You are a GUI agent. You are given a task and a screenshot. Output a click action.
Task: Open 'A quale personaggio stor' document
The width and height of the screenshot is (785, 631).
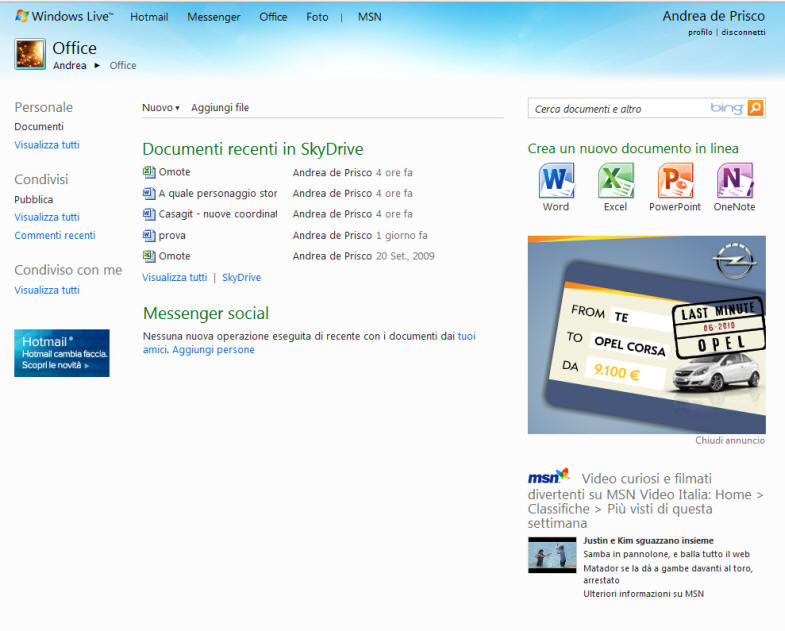click(x=218, y=193)
